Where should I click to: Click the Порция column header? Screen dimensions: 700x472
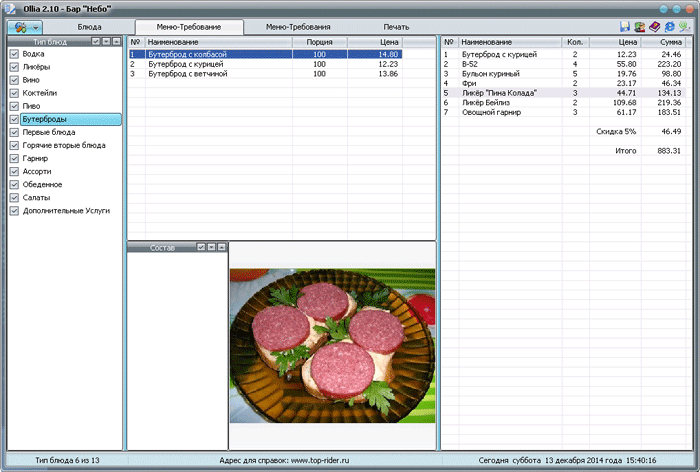click(320, 42)
